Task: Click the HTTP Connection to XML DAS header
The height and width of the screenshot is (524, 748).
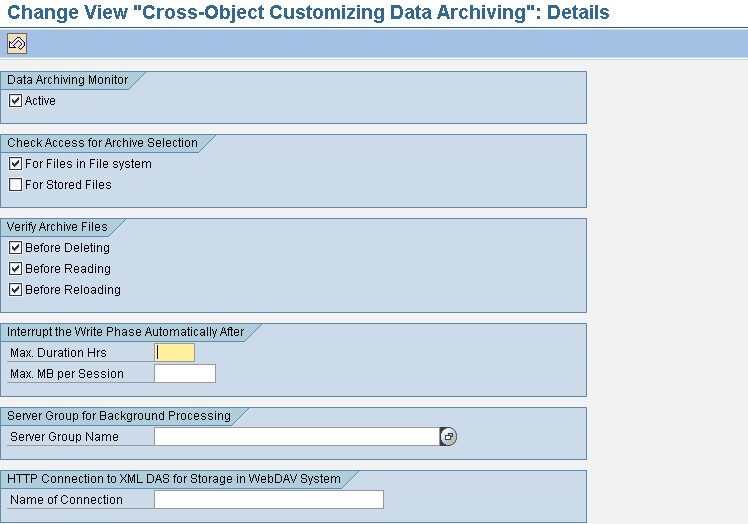Action: [x=173, y=479]
